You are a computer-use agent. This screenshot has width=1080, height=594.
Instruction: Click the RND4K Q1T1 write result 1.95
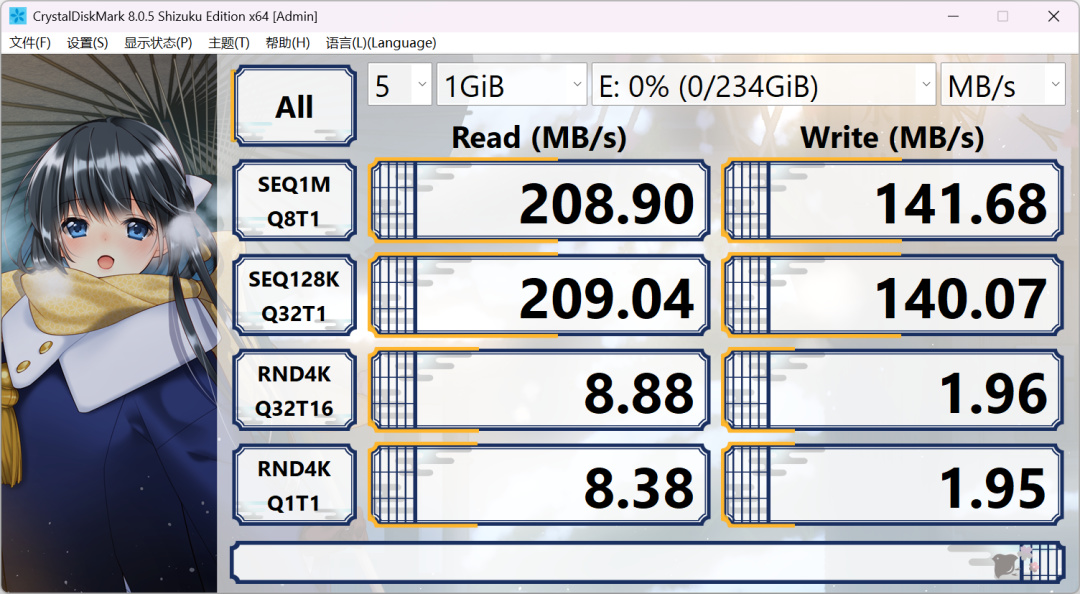(x=893, y=485)
